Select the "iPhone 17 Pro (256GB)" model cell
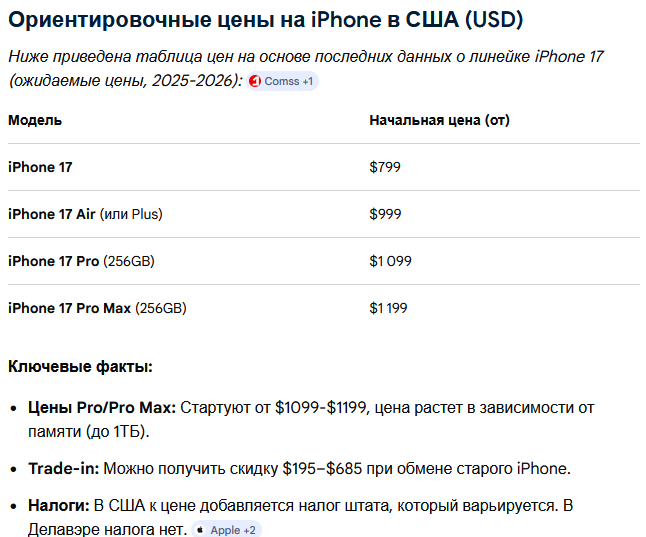The image size is (646, 537). tap(81, 261)
